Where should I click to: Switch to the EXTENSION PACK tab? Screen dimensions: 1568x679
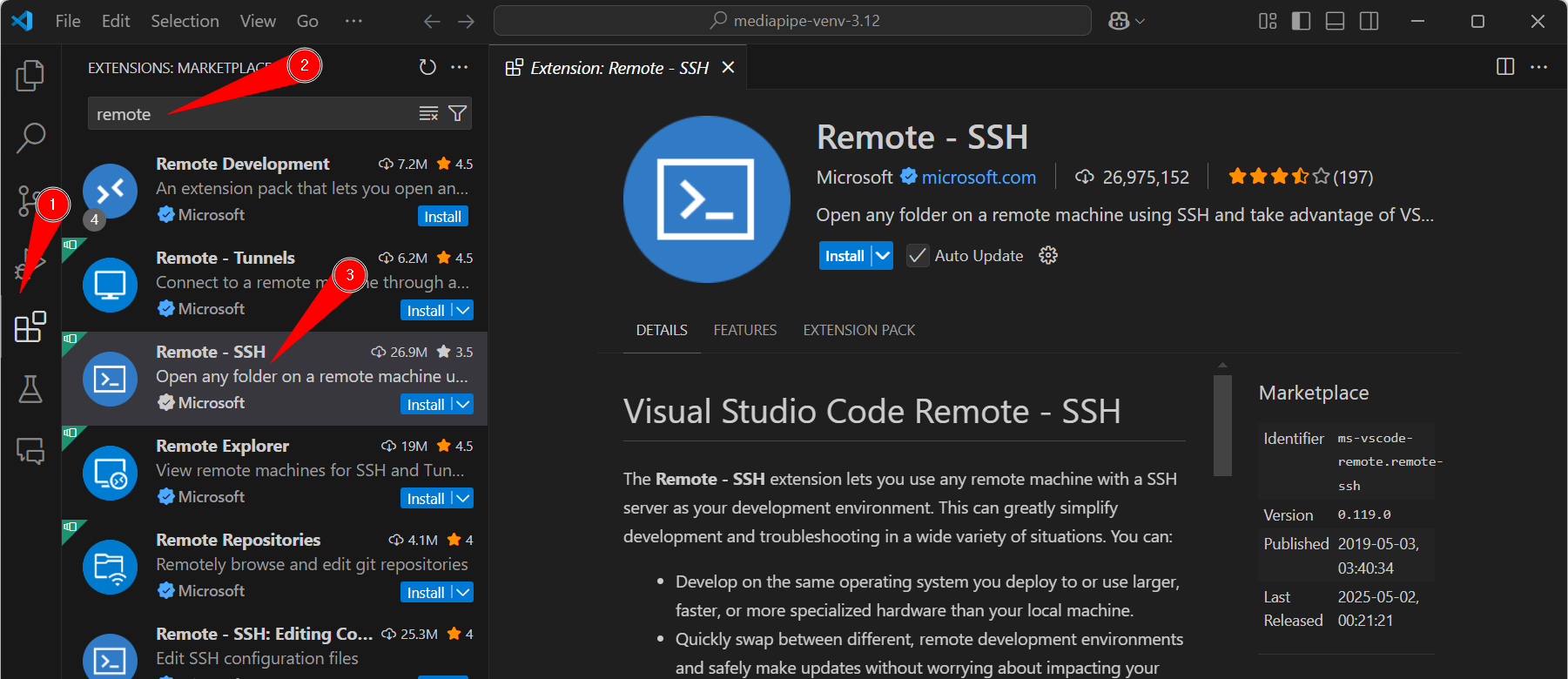click(859, 330)
